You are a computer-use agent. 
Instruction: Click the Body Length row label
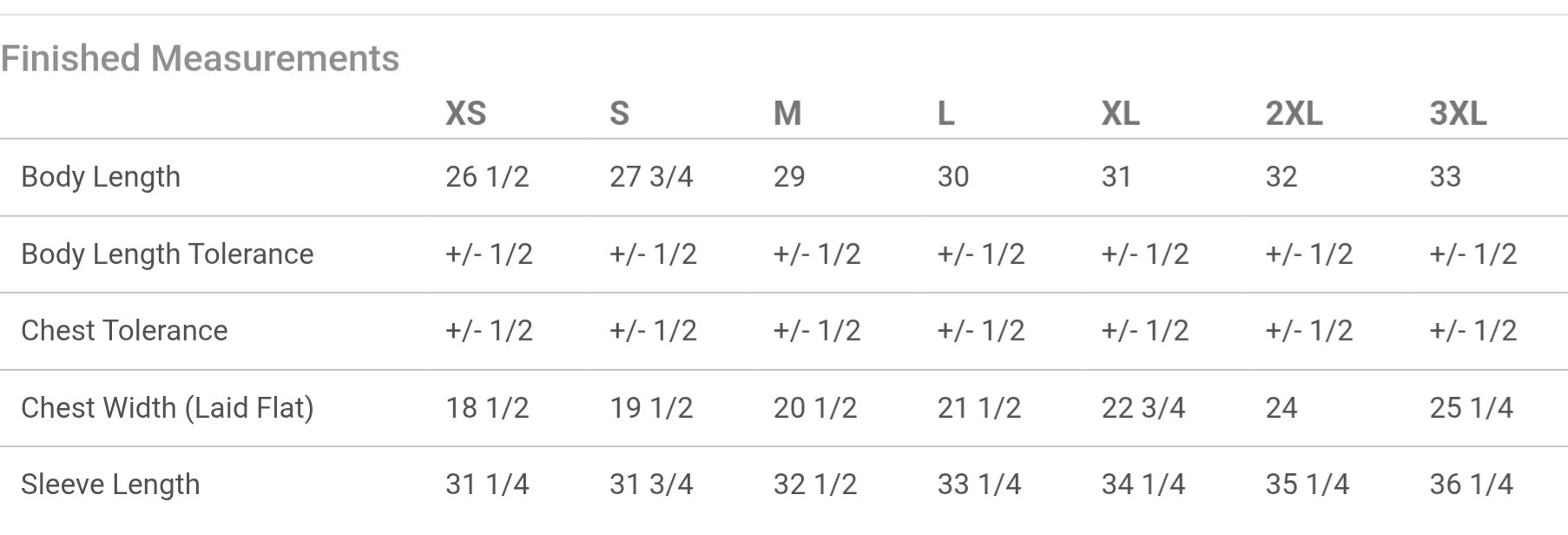click(101, 176)
